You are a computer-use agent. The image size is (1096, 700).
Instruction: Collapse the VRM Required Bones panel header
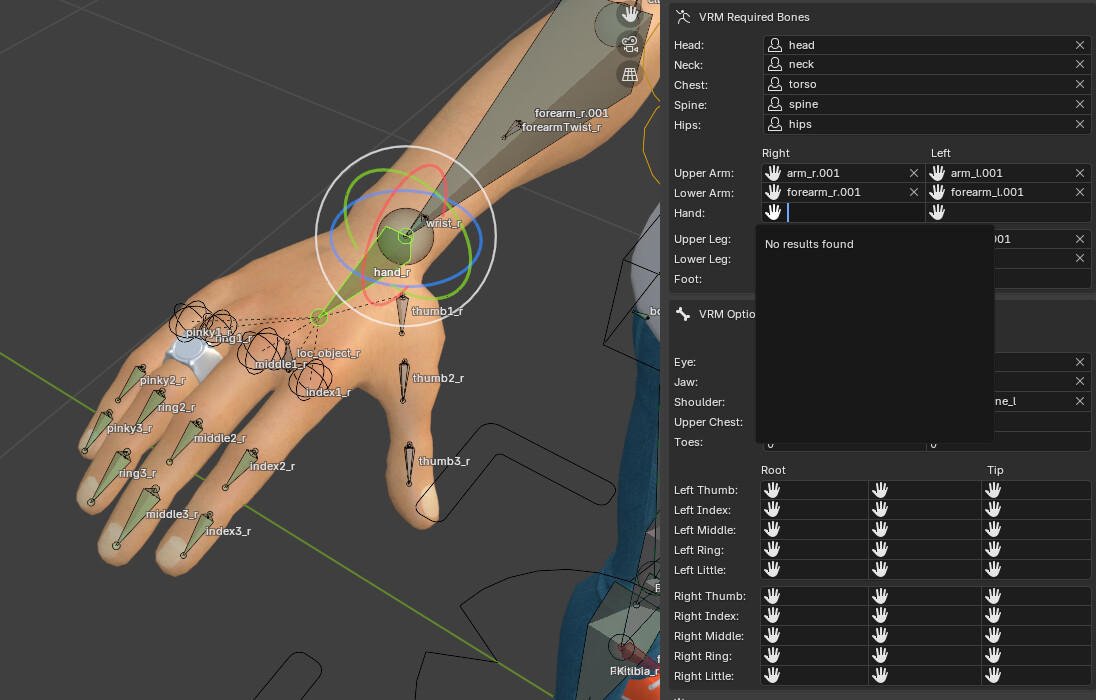(x=754, y=17)
